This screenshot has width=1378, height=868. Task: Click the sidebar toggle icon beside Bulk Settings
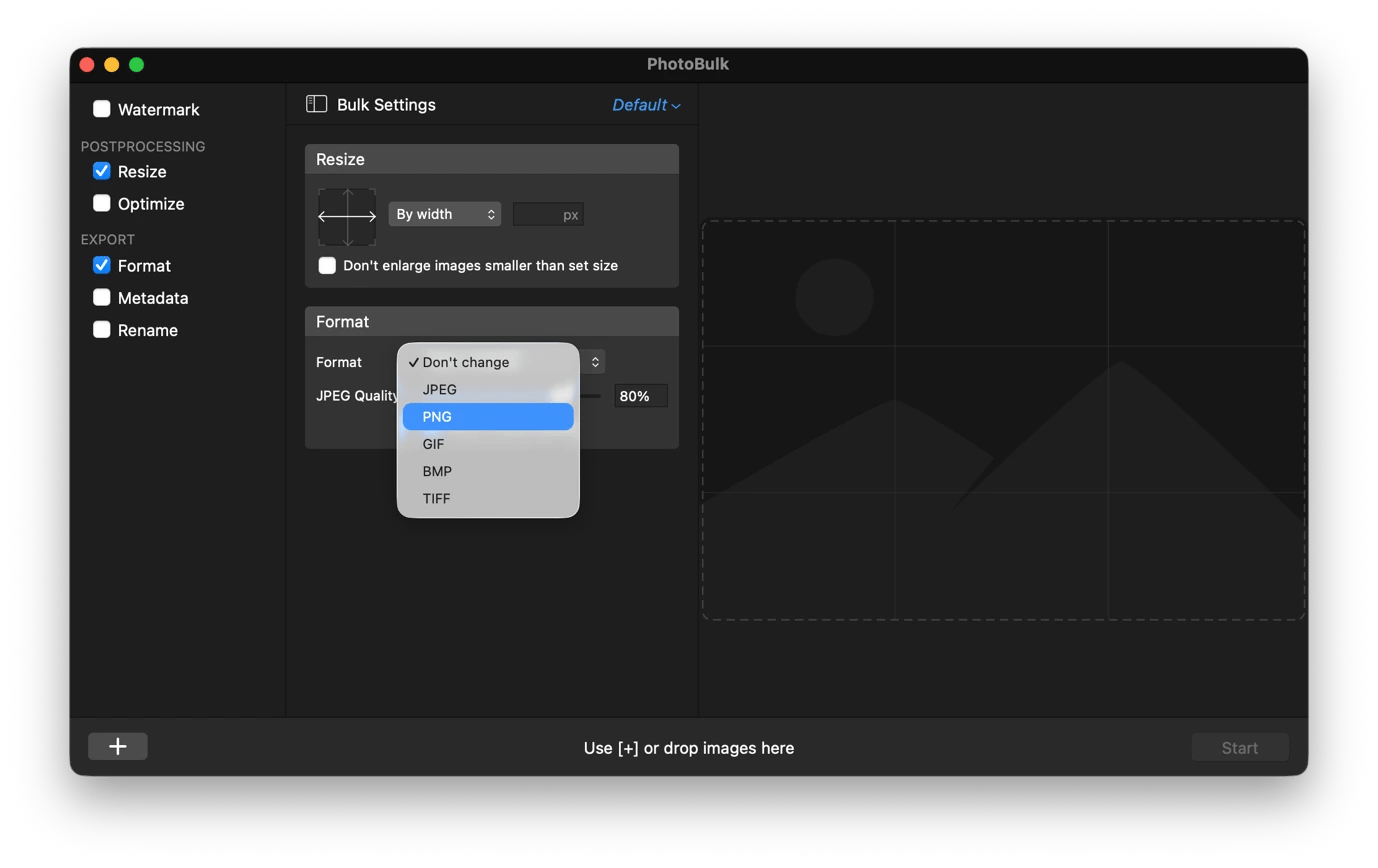317,104
